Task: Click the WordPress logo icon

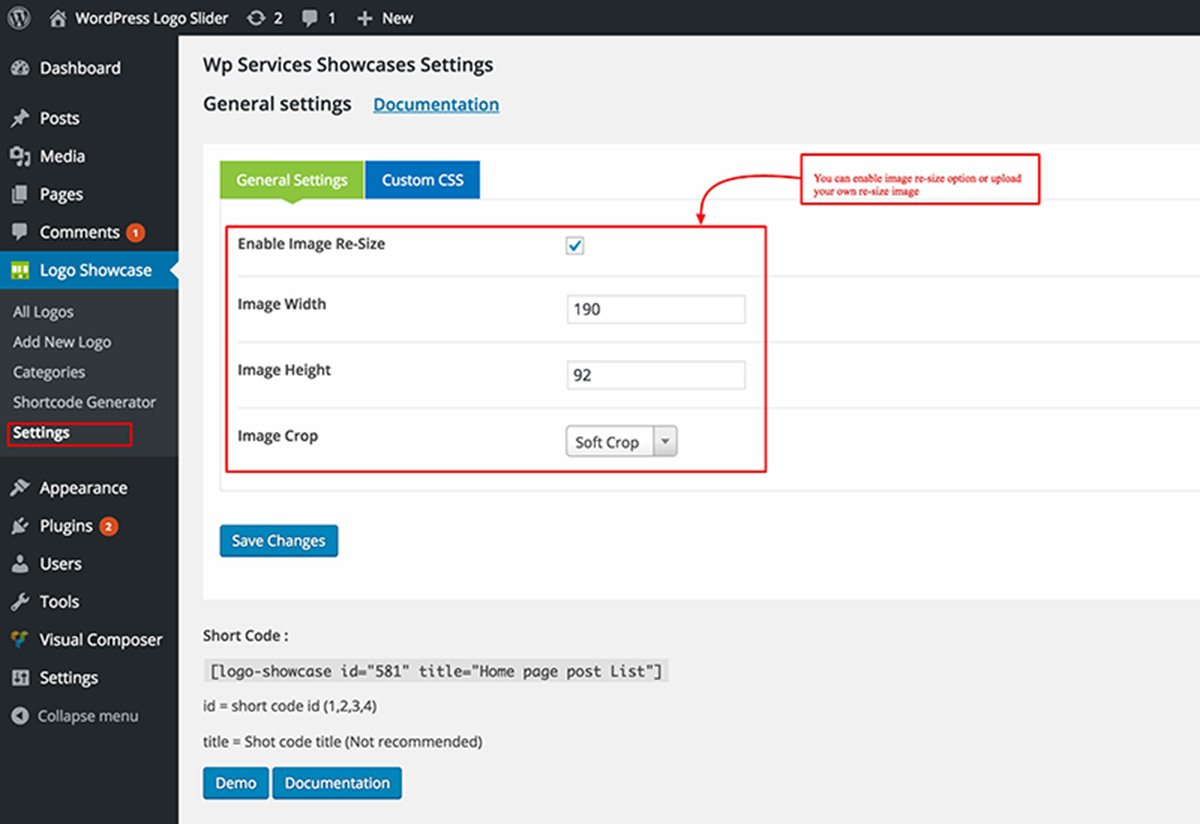Action: pyautogui.click(x=19, y=18)
